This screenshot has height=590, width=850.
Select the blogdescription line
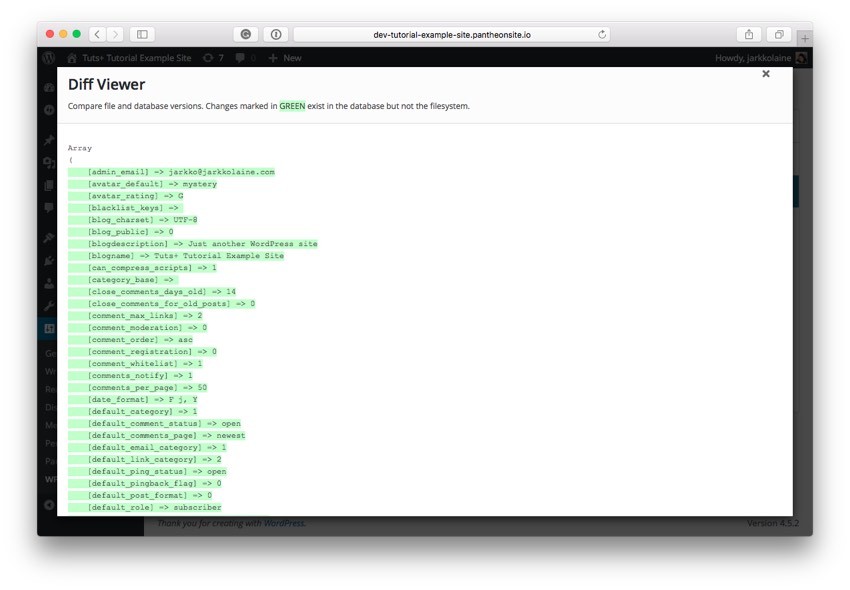[x=193, y=243]
